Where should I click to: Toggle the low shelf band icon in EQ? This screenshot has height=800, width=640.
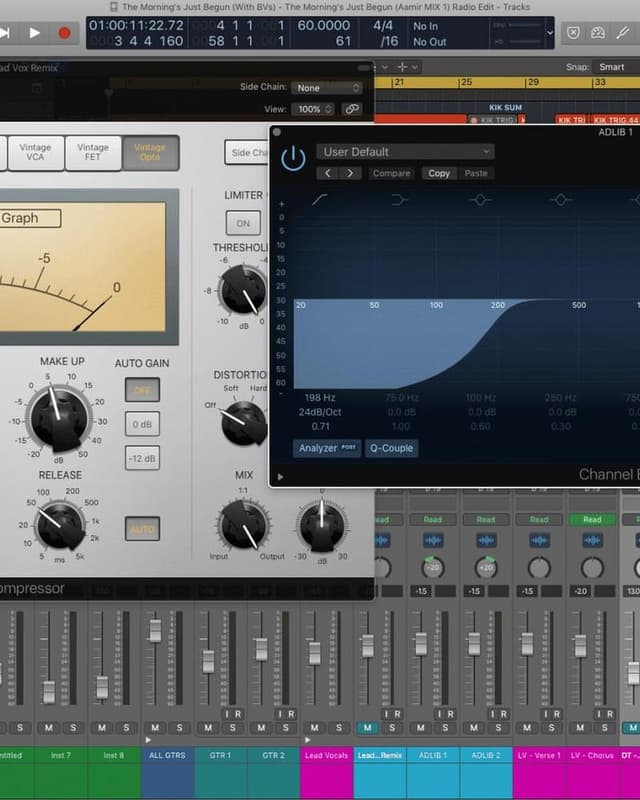pyautogui.click(x=400, y=199)
